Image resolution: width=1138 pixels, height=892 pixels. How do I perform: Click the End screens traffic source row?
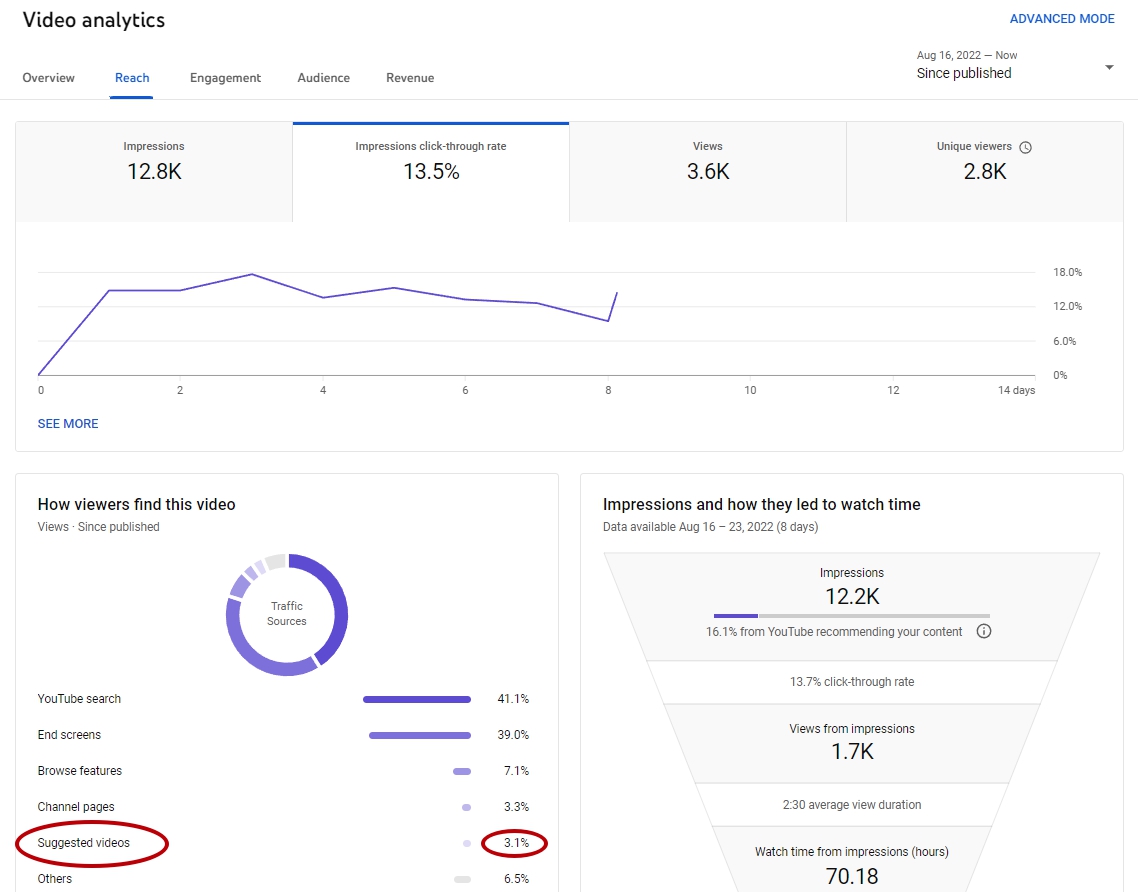click(x=283, y=735)
